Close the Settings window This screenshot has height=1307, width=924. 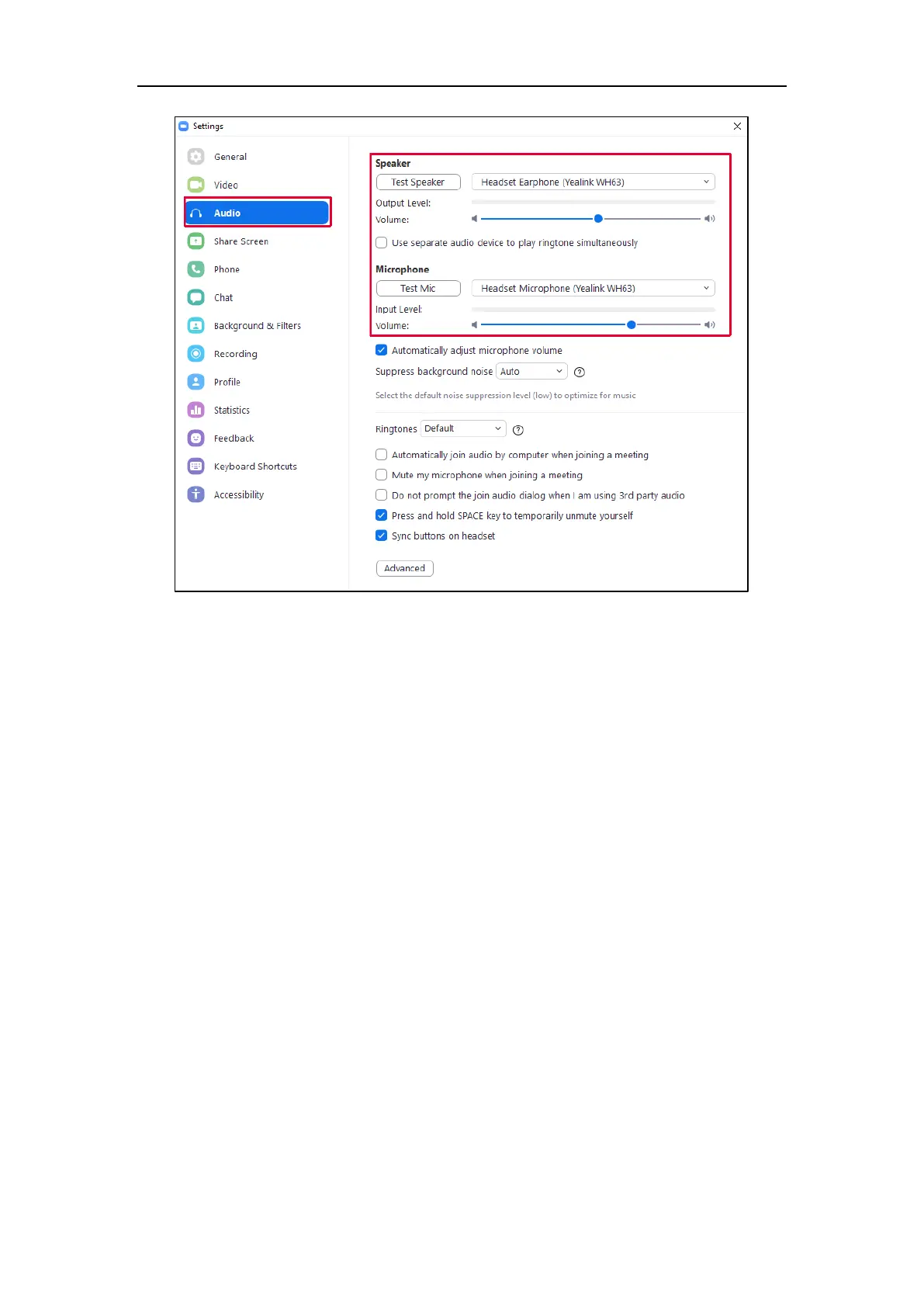click(x=737, y=126)
